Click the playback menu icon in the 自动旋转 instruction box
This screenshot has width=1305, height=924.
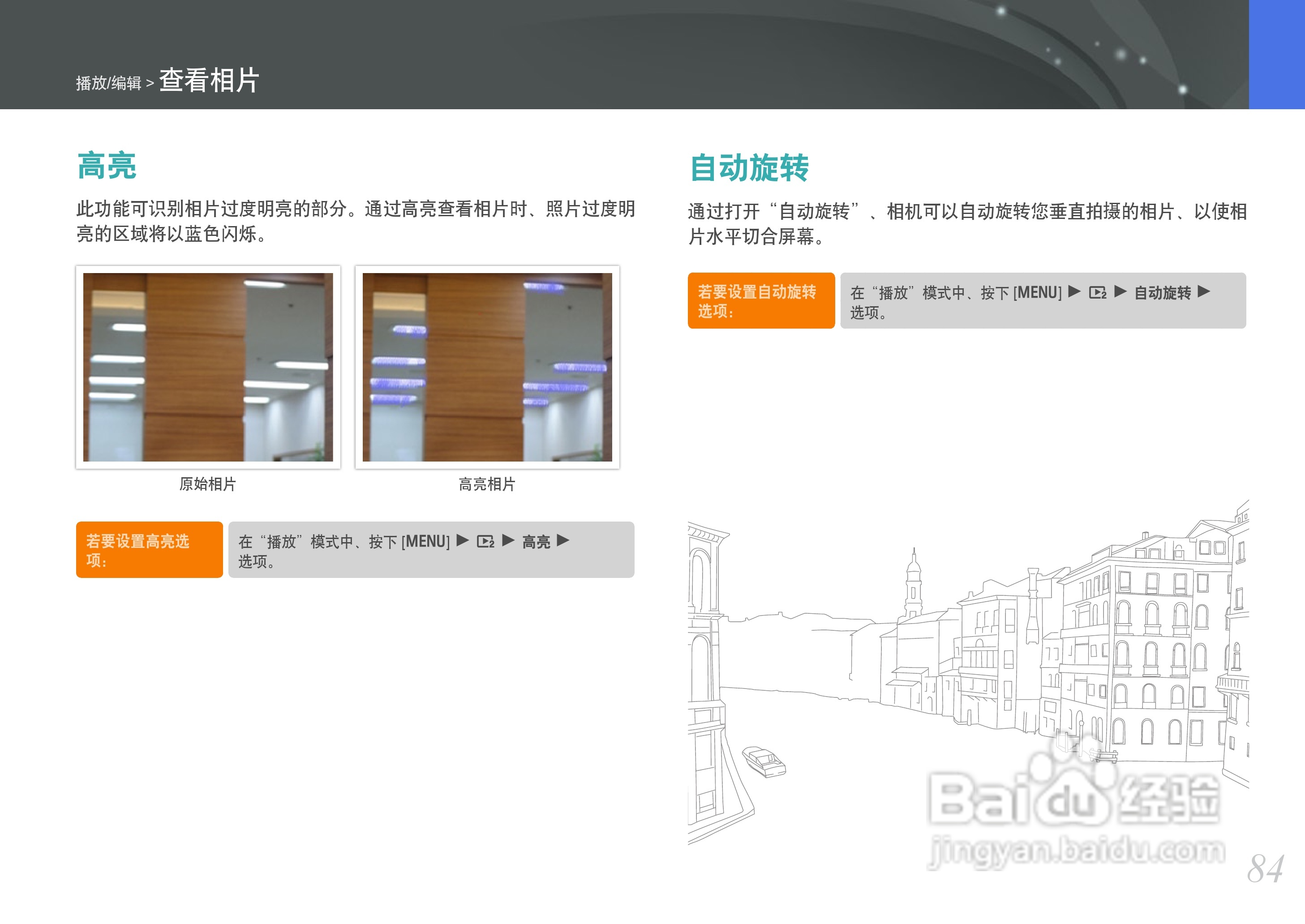tap(1098, 292)
